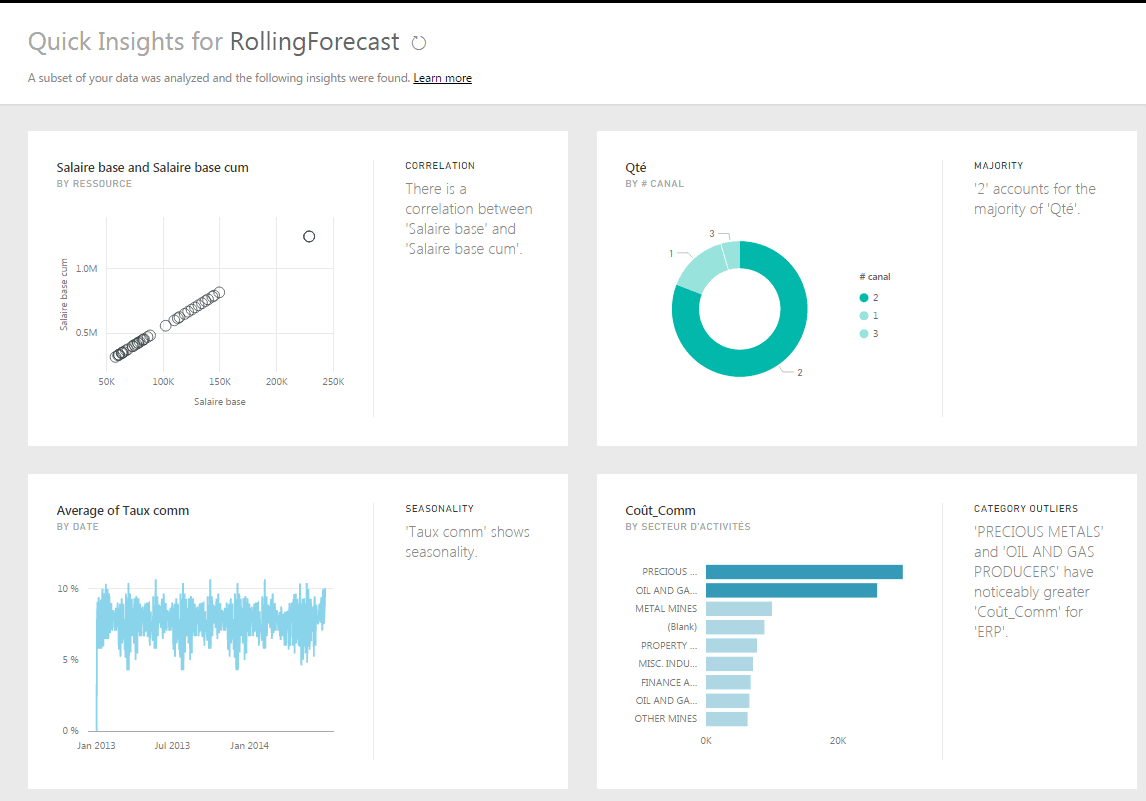The height and width of the screenshot is (801, 1146).
Task: Click the outlier point in scatter plot
Action: click(x=309, y=237)
